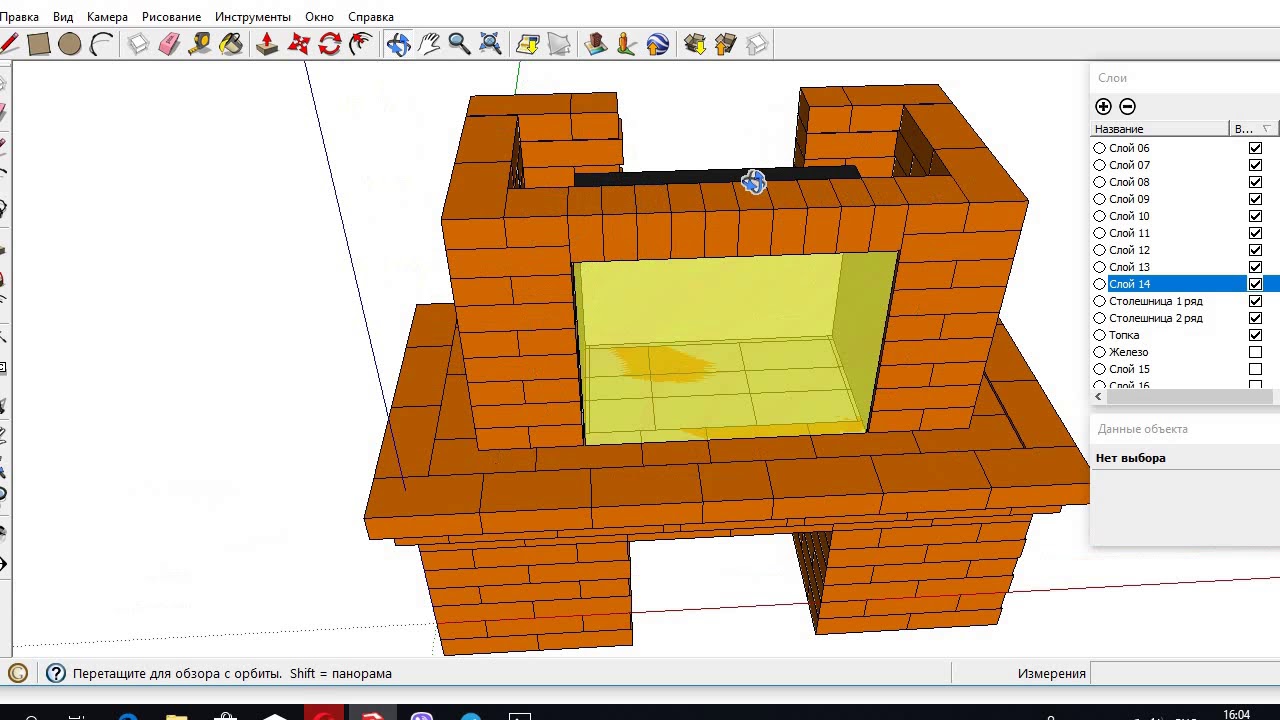Click the Photo Textures icon
The image size is (1280, 720).
627,44
